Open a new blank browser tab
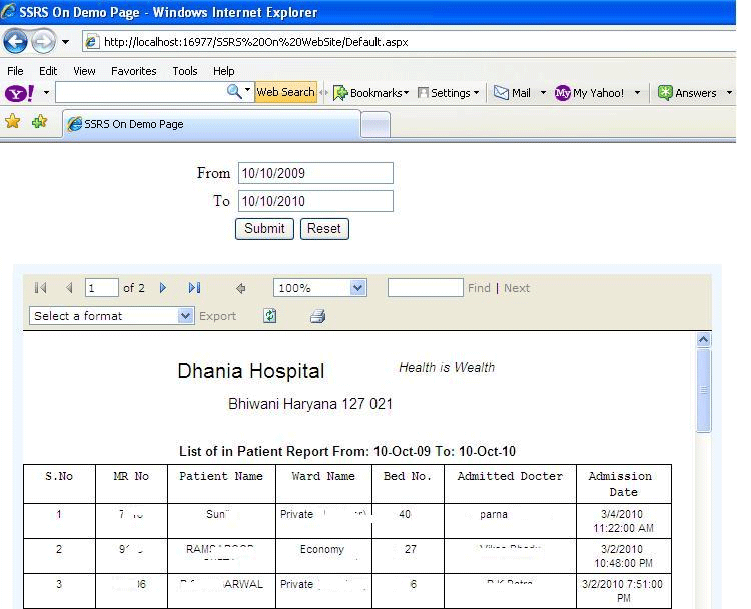This screenshot has width=751, height=609. pos(376,125)
